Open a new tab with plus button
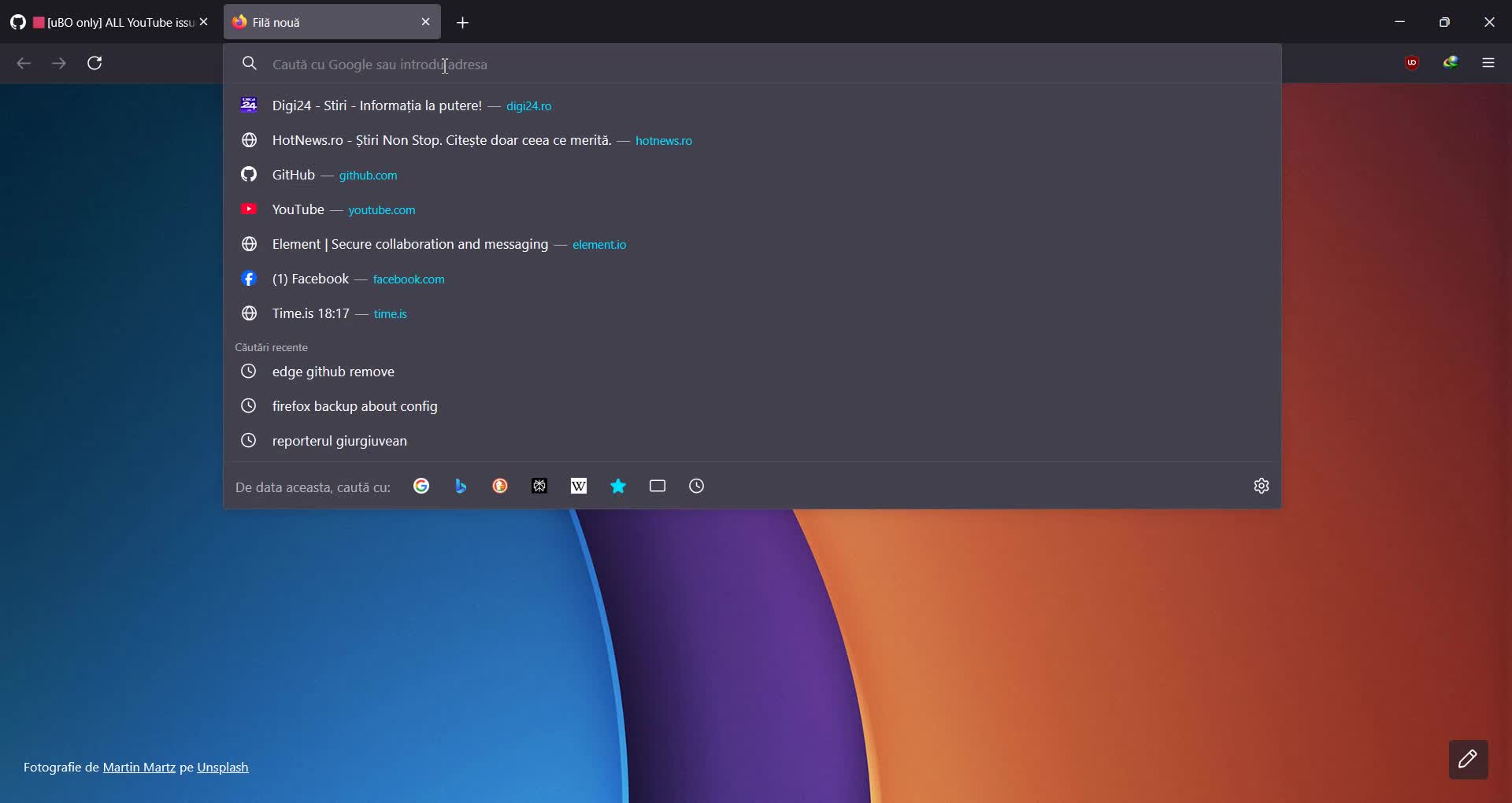Viewport: 1512px width, 803px height. [x=463, y=23]
